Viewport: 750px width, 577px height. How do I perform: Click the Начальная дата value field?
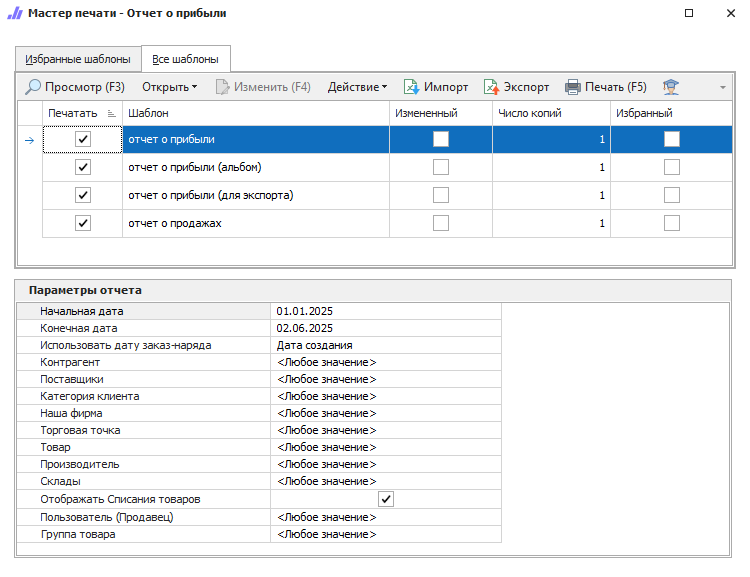pyautogui.click(x=385, y=311)
